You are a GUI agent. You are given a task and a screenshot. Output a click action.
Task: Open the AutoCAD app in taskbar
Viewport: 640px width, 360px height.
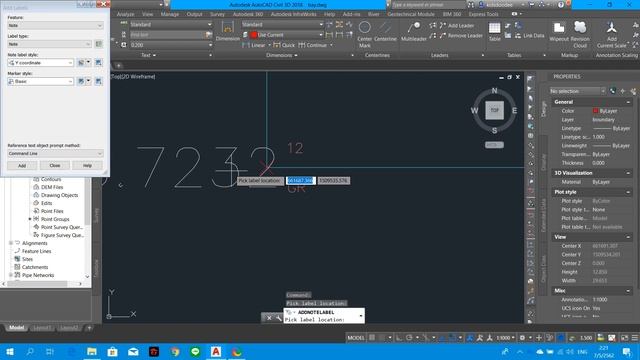(x=216, y=351)
